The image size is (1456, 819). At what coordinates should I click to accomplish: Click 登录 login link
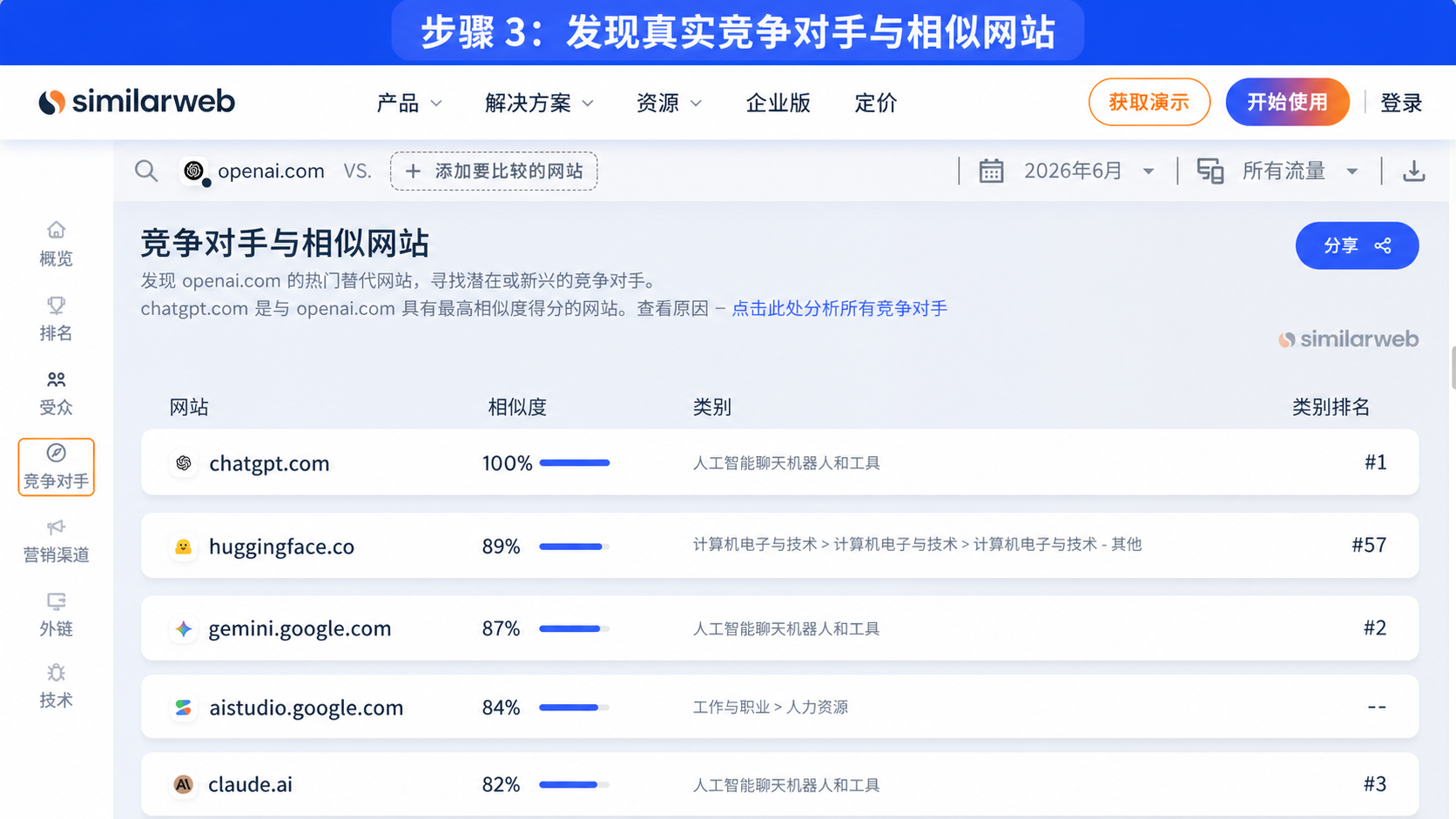[1401, 103]
